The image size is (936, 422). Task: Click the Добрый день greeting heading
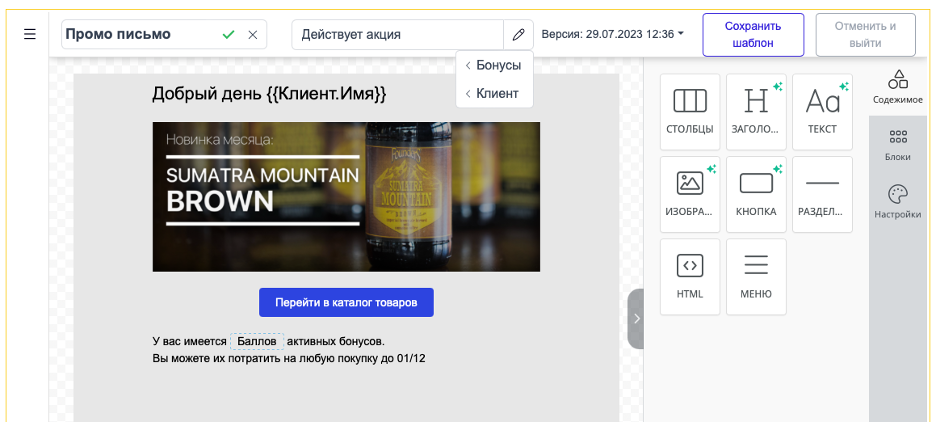269,94
